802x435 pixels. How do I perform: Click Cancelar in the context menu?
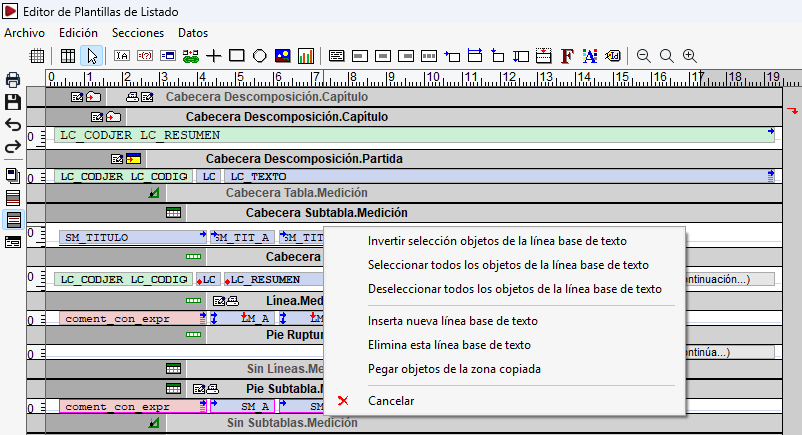(391, 401)
